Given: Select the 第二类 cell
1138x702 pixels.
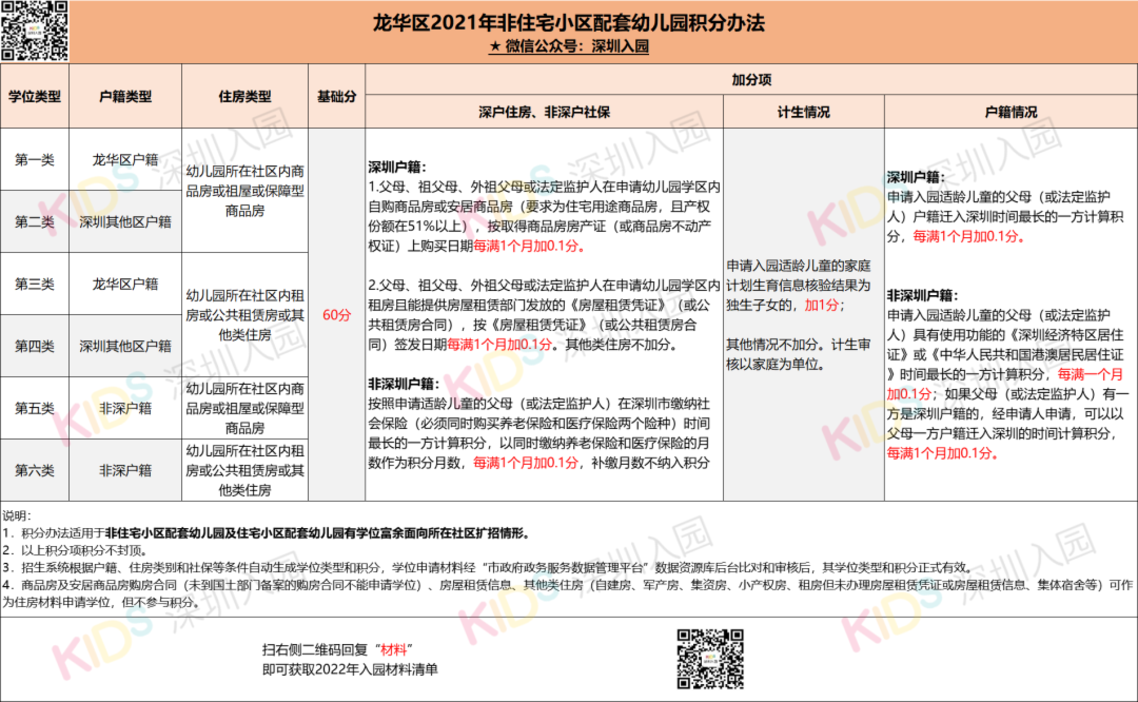Looking at the screenshot, I should coord(35,221).
